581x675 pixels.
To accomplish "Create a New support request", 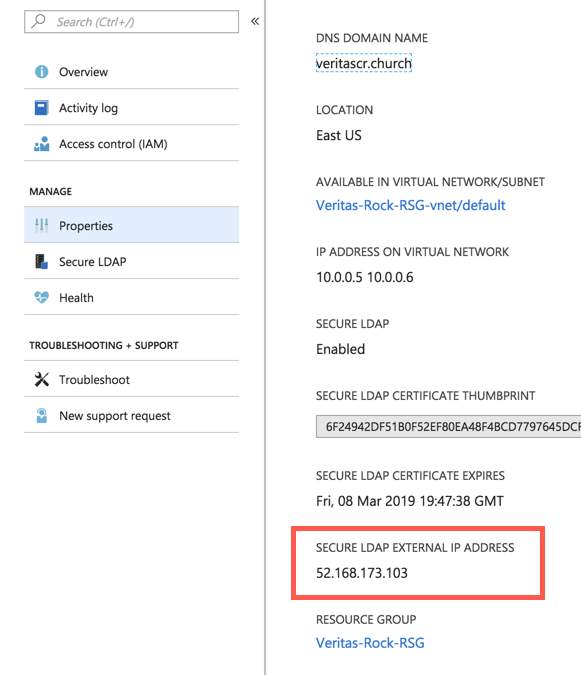I will pyautogui.click(x=131, y=415).
